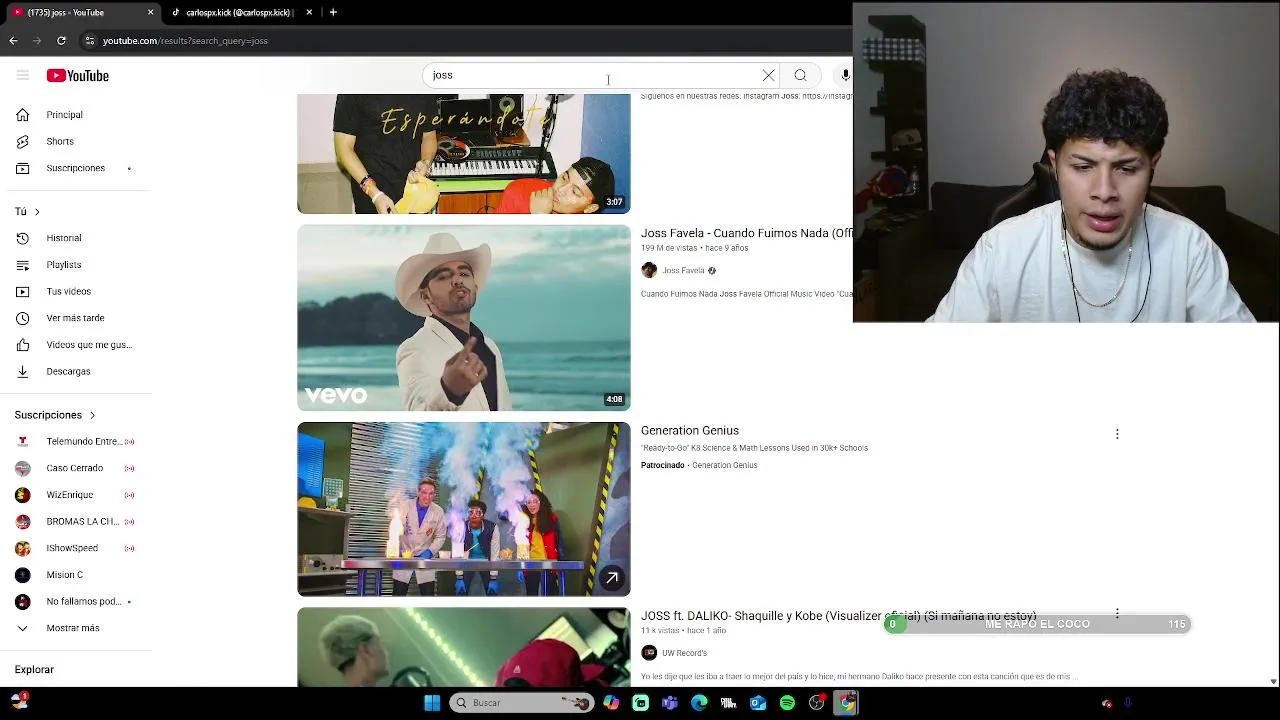Screen dimensions: 1280x720
Task: Expand the Suscripciones header chevron
Action: click(x=92, y=415)
